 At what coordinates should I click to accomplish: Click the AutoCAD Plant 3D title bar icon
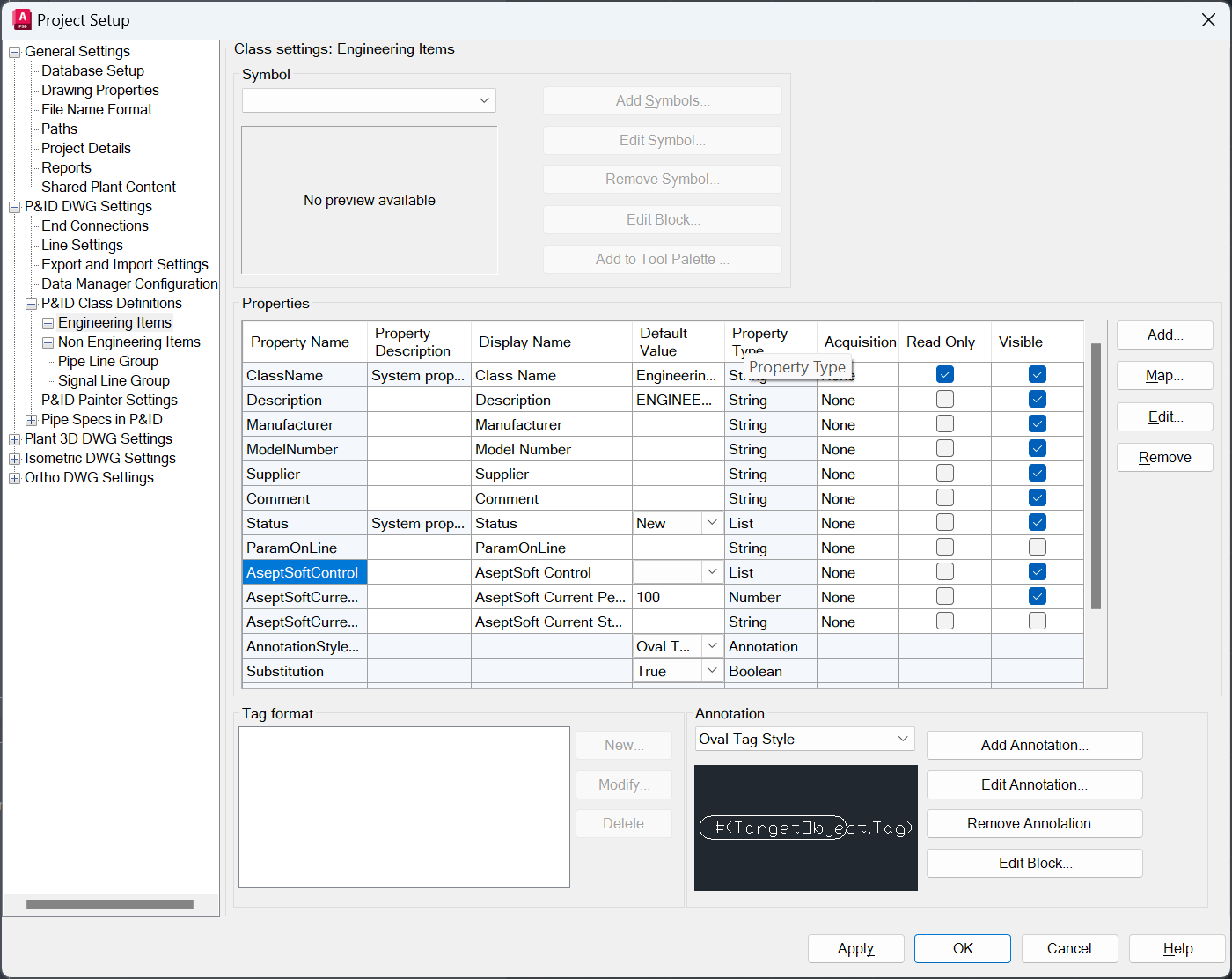tap(22, 19)
